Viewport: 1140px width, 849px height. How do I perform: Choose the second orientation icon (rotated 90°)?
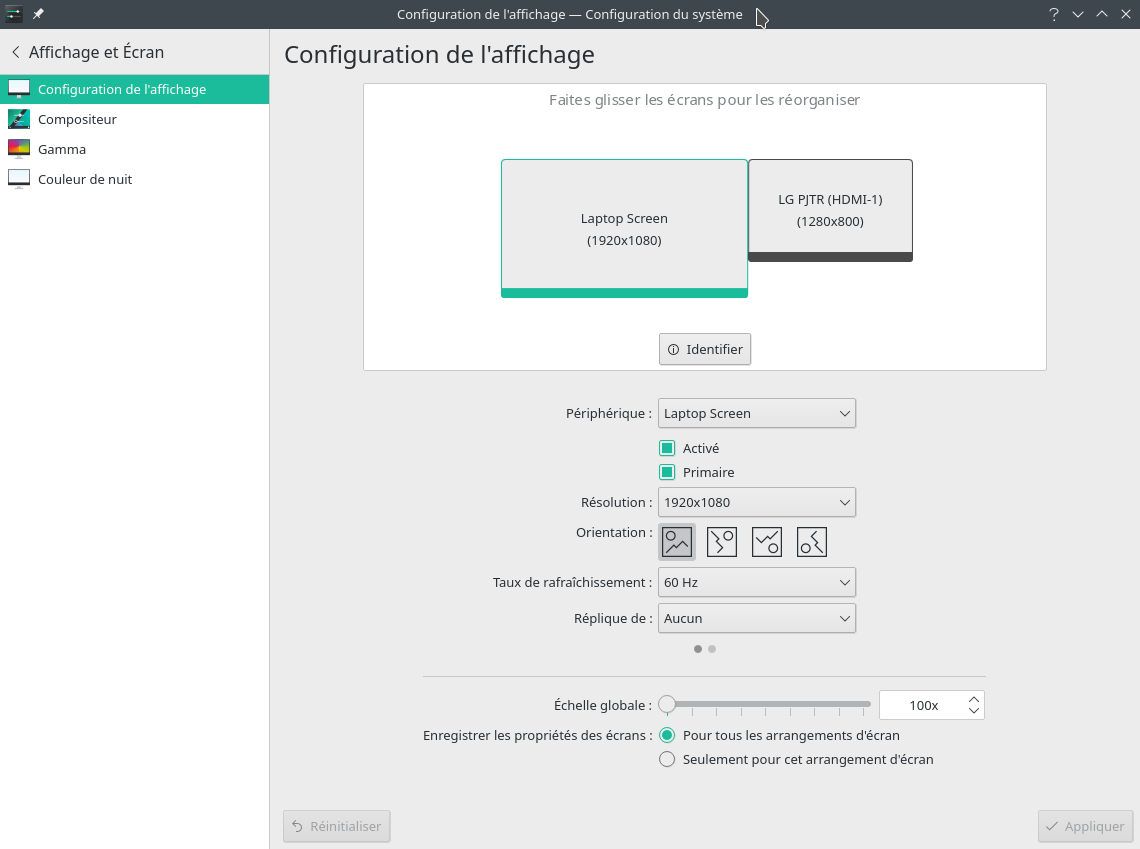(x=721, y=542)
